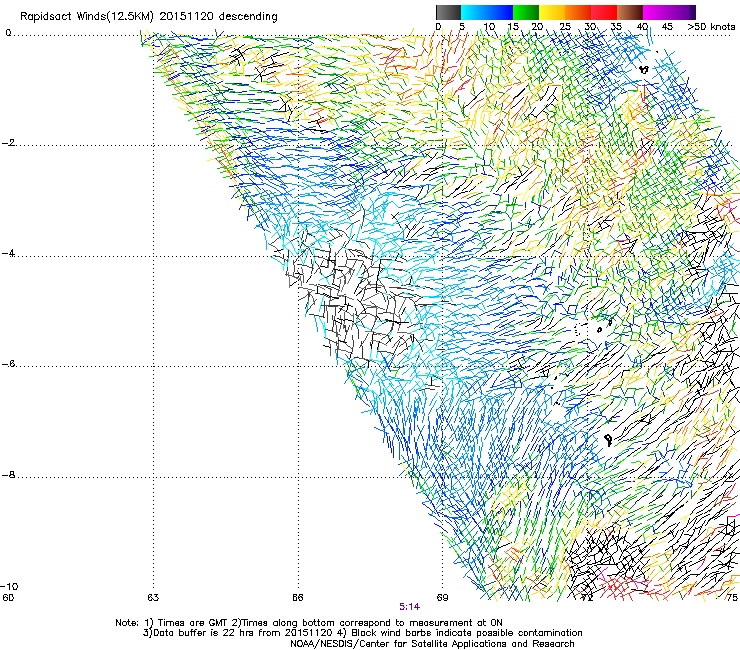Click the '0' label under the color bar
Image resolution: width=740 pixels, height=650 pixels.
[x=438, y=26]
